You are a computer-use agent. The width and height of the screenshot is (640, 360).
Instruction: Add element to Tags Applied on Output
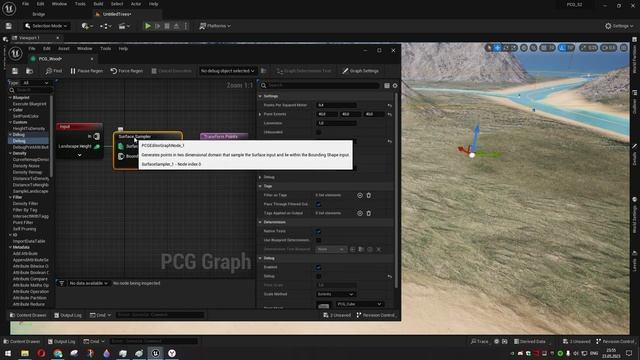[x=360, y=213]
